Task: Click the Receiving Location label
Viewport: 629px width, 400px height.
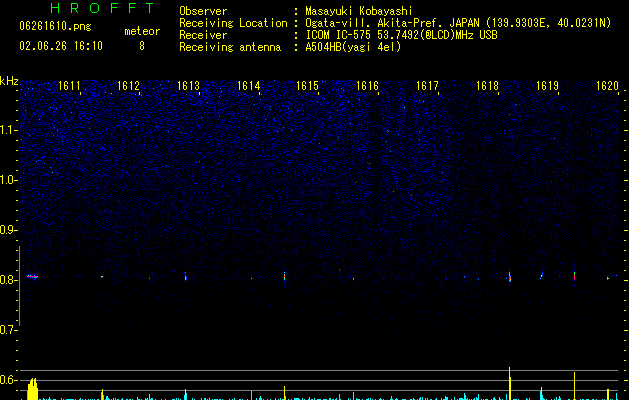Action: coord(233,23)
